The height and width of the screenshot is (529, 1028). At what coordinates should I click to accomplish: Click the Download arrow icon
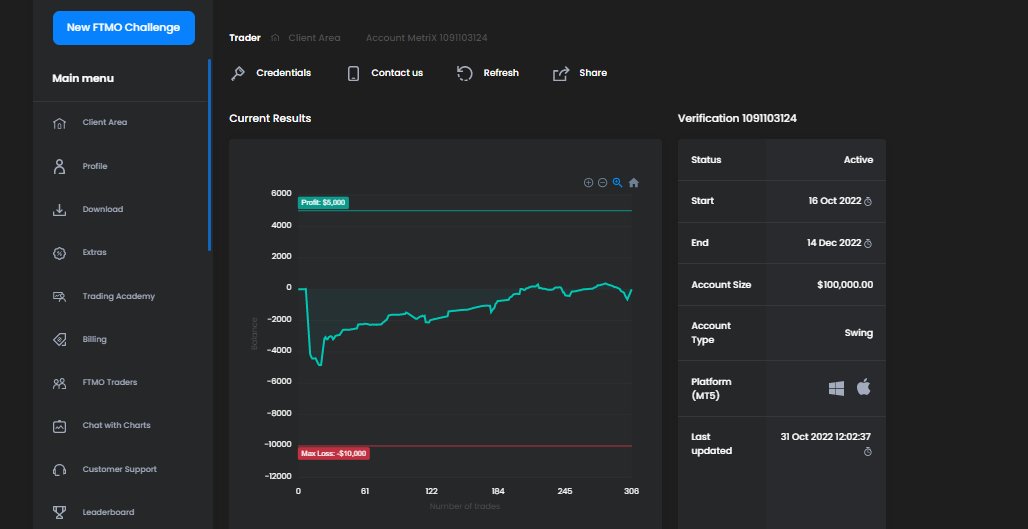tap(60, 210)
